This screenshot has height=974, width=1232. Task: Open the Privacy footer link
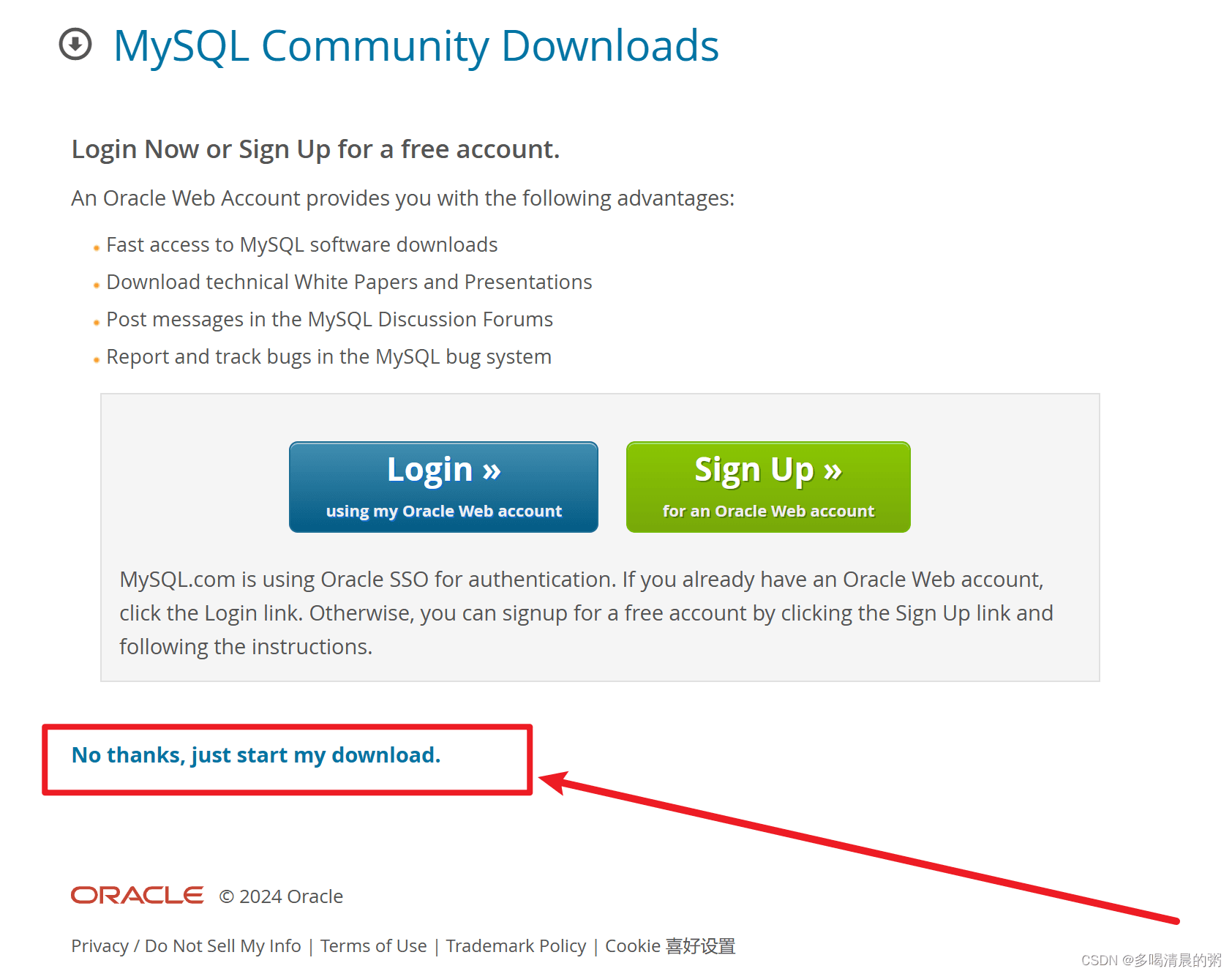(x=99, y=946)
